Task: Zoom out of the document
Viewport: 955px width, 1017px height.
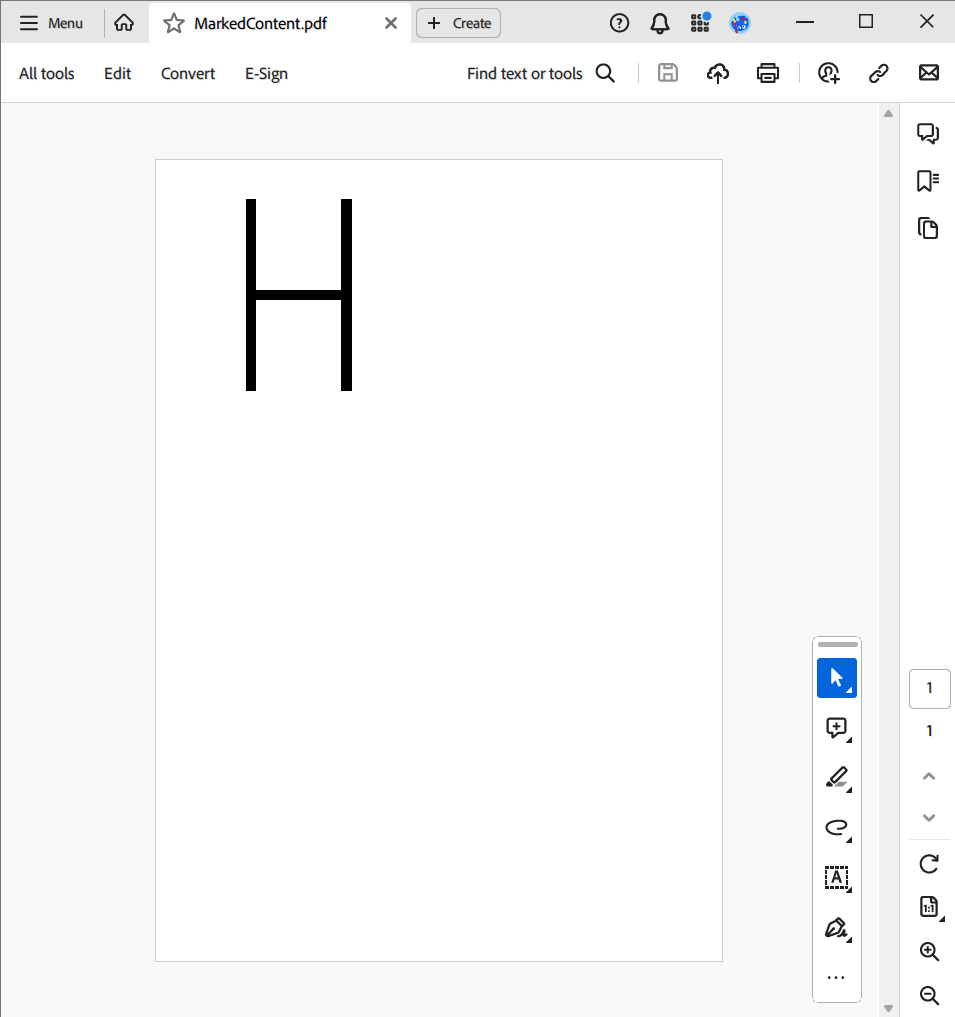Action: point(928,996)
